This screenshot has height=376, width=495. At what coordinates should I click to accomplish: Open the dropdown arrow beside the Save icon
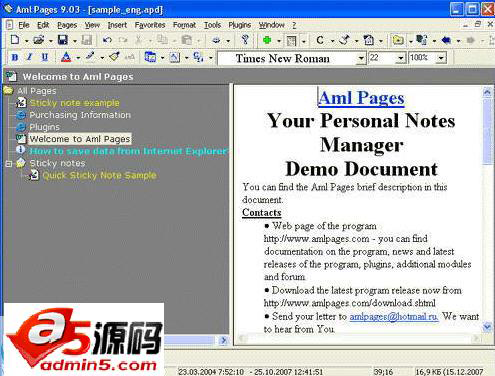[75, 41]
